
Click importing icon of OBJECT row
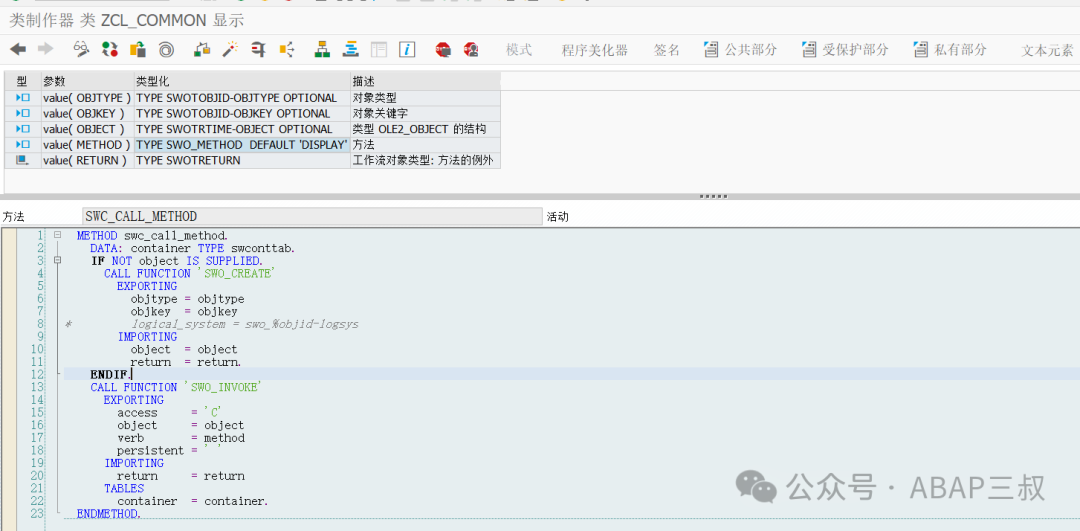[x=22, y=129]
